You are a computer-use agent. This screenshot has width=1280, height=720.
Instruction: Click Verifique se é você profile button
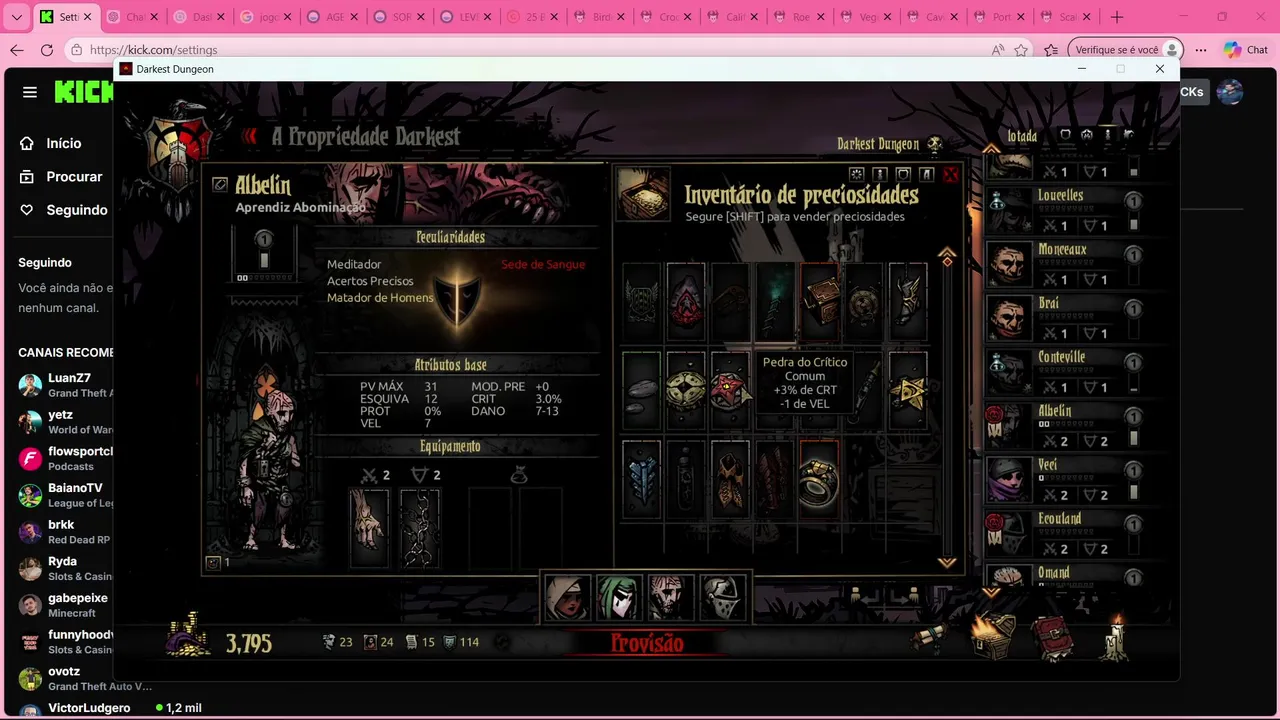[1125, 50]
